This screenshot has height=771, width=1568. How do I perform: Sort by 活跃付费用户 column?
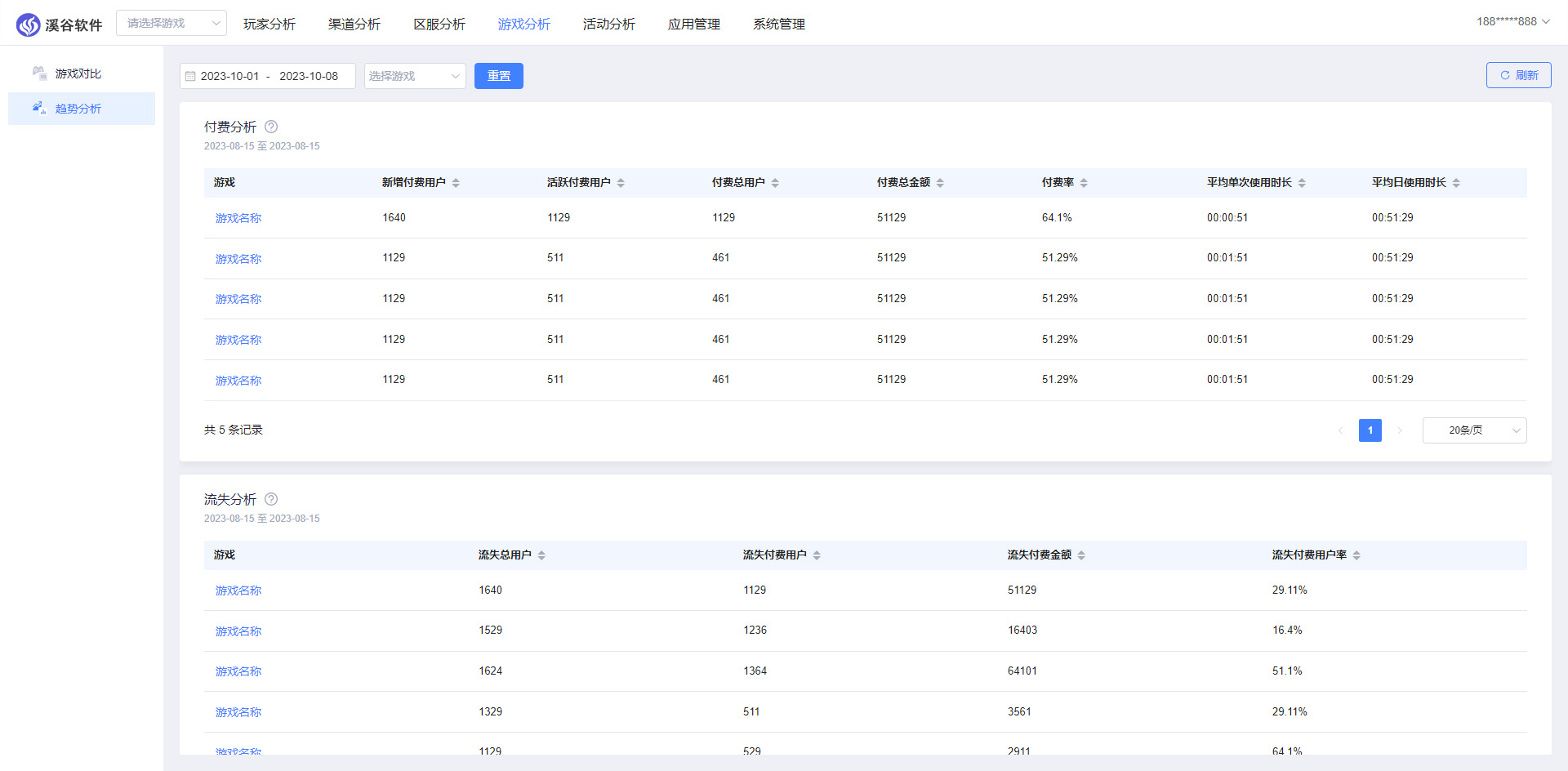621,183
